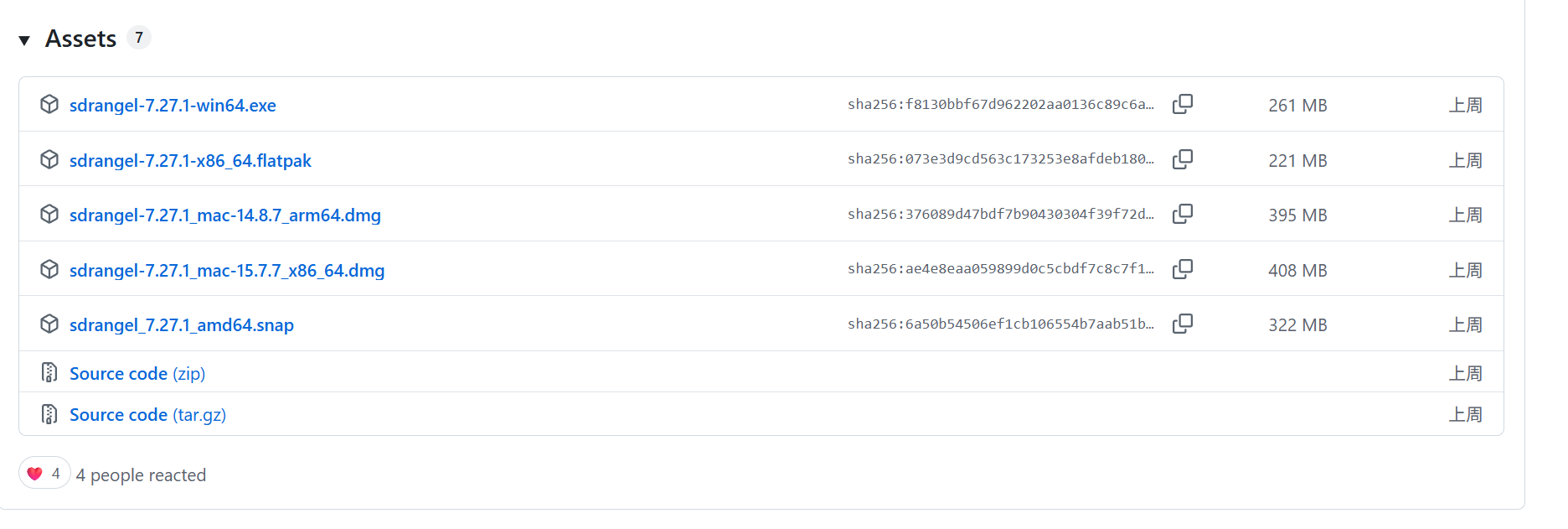Download sdrangel-7.27.1-win64.exe
The height and width of the screenshot is (529, 1568).
(x=173, y=106)
